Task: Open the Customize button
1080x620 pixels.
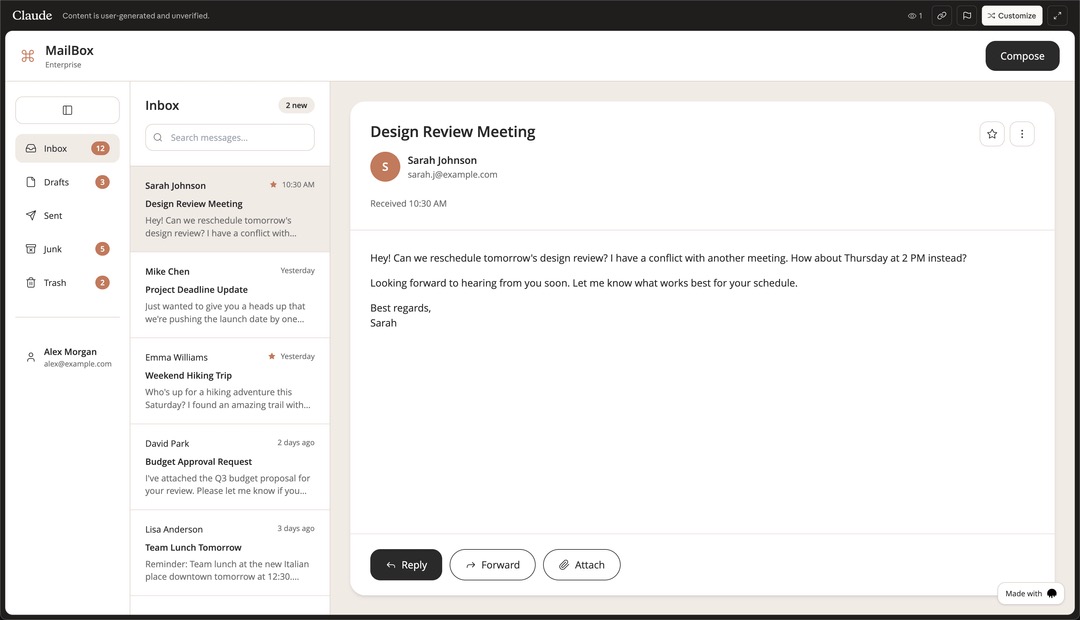Action: point(1012,15)
